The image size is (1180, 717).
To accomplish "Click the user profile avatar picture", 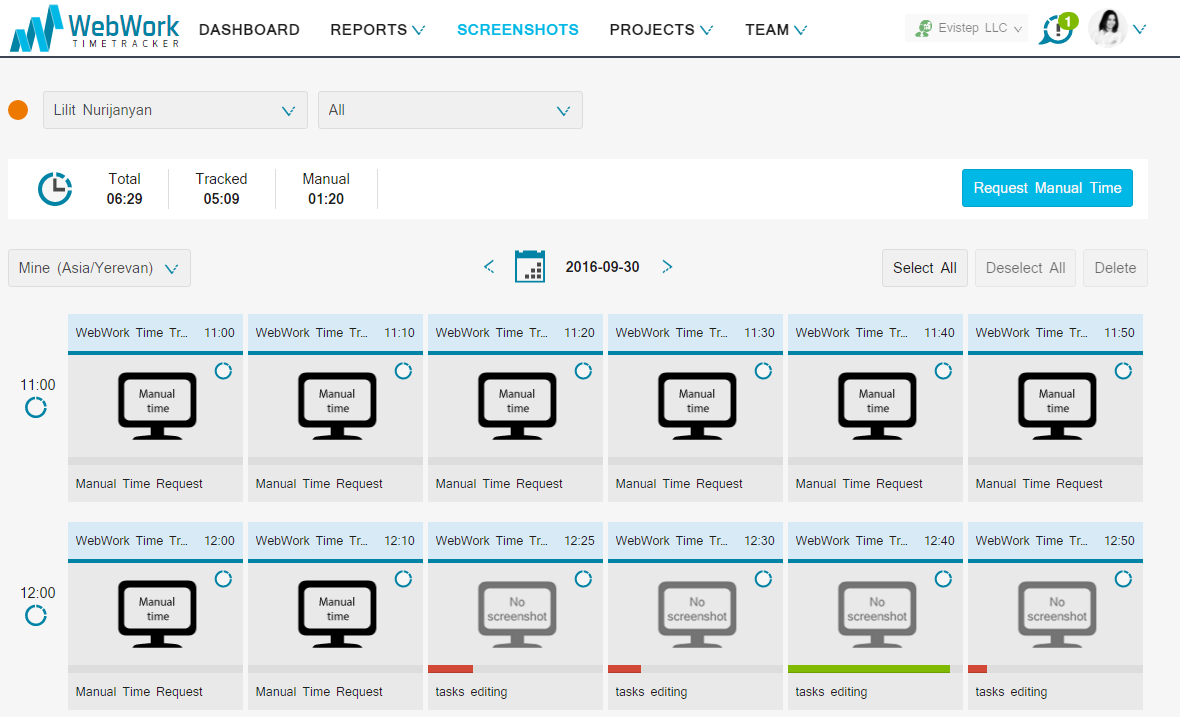I will coord(1107,29).
